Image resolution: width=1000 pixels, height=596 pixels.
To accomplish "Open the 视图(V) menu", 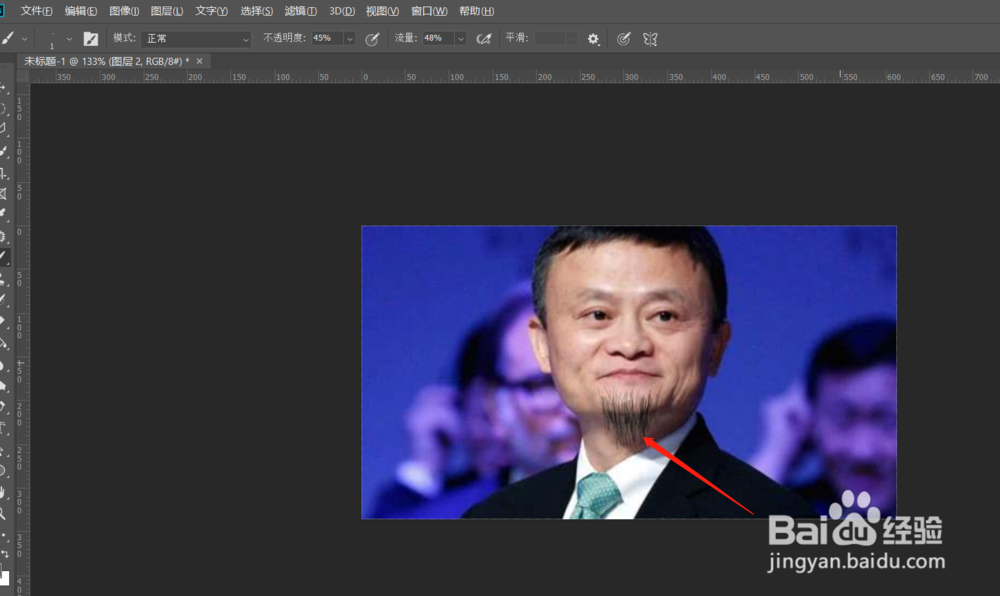I will [382, 11].
